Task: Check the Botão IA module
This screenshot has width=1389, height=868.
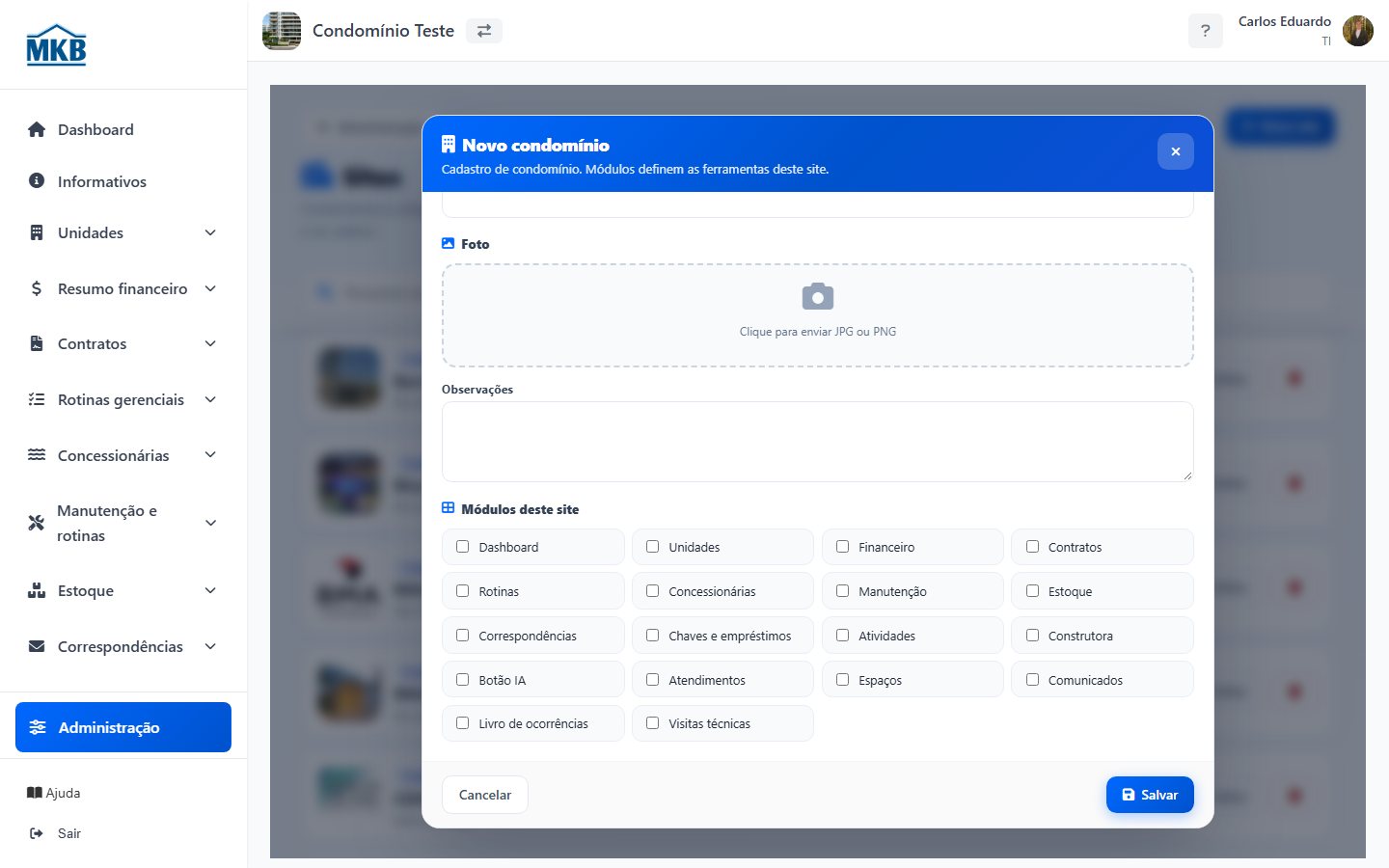Action: (x=462, y=680)
